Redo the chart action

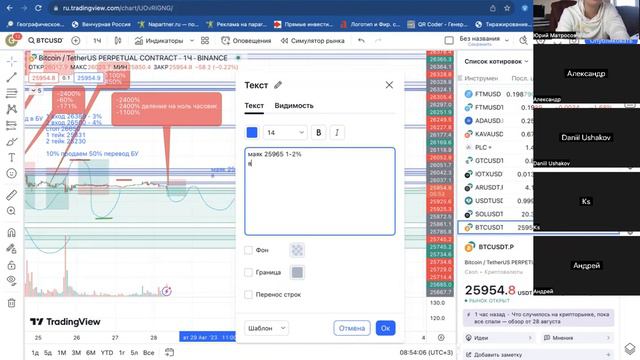[378, 40]
